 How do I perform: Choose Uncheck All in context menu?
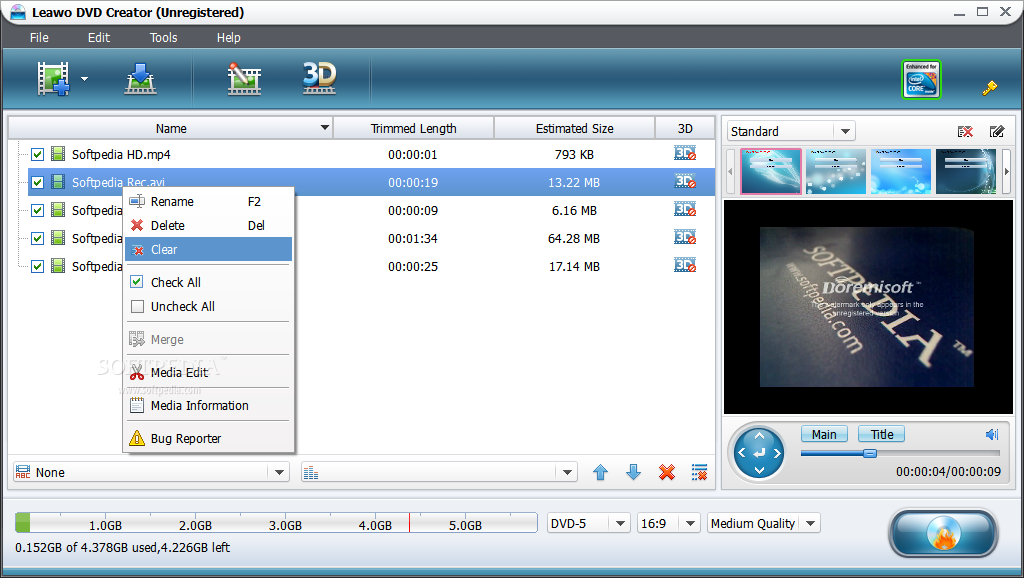tap(208, 306)
